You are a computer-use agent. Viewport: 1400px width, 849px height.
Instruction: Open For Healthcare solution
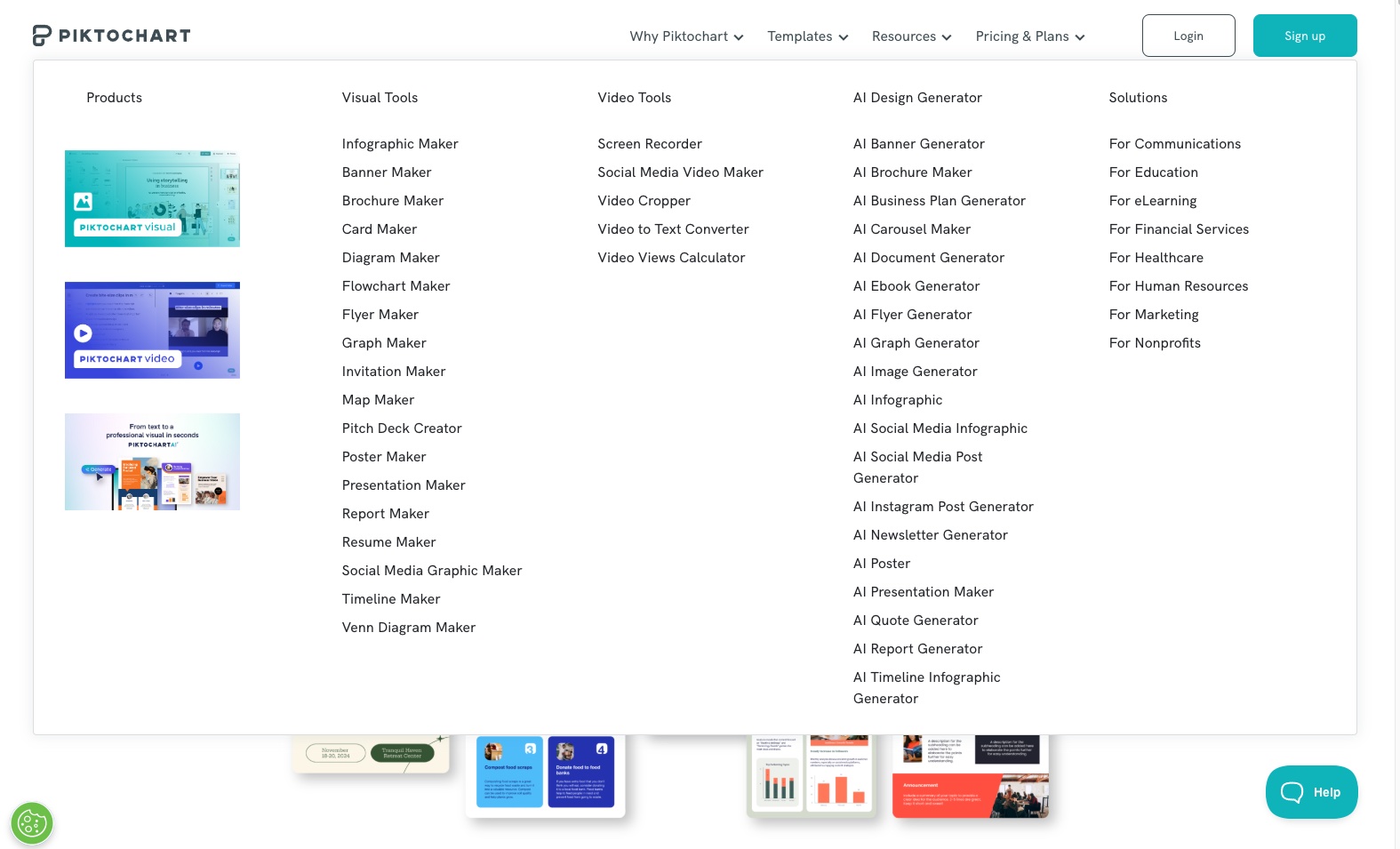[1156, 258]
